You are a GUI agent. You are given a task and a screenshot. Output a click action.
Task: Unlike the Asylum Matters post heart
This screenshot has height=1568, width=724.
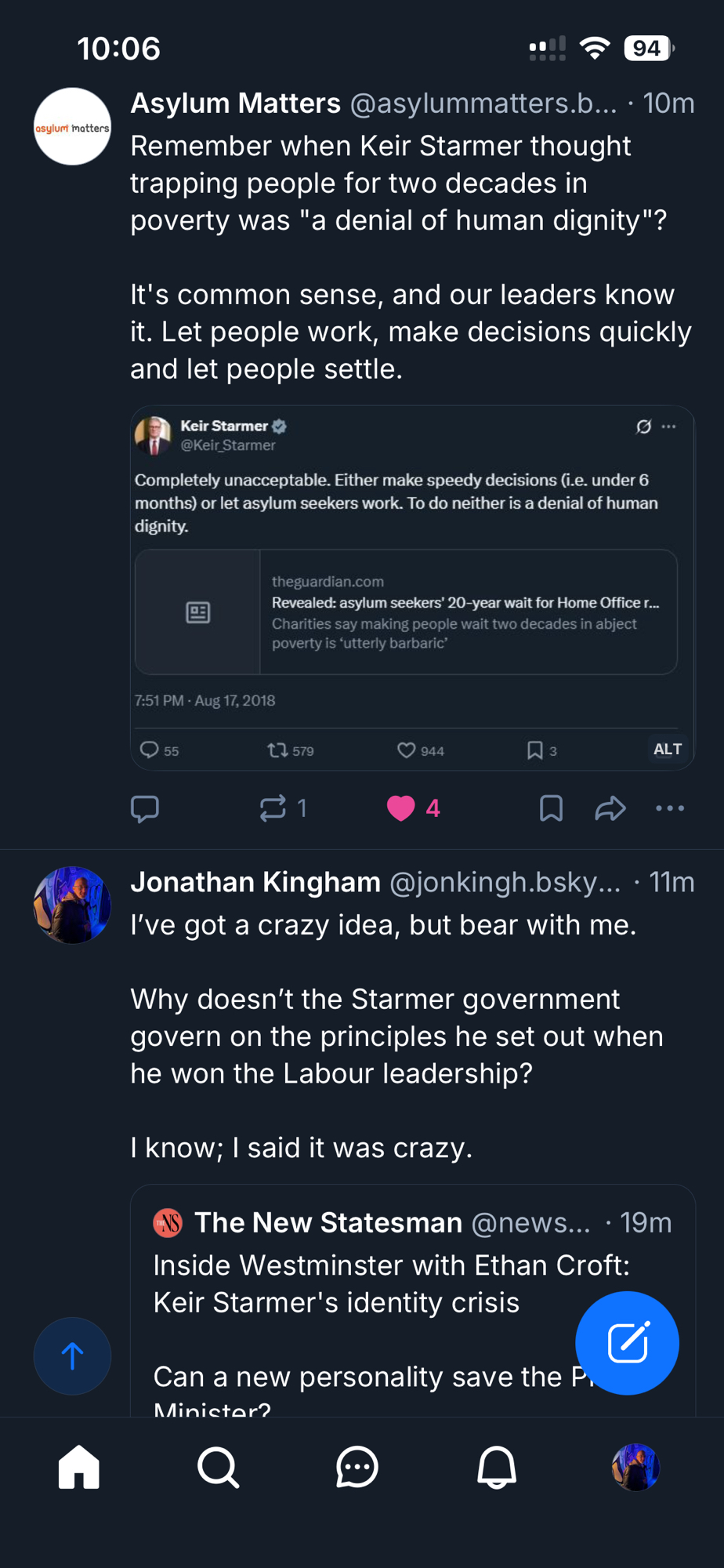[401, 808]
